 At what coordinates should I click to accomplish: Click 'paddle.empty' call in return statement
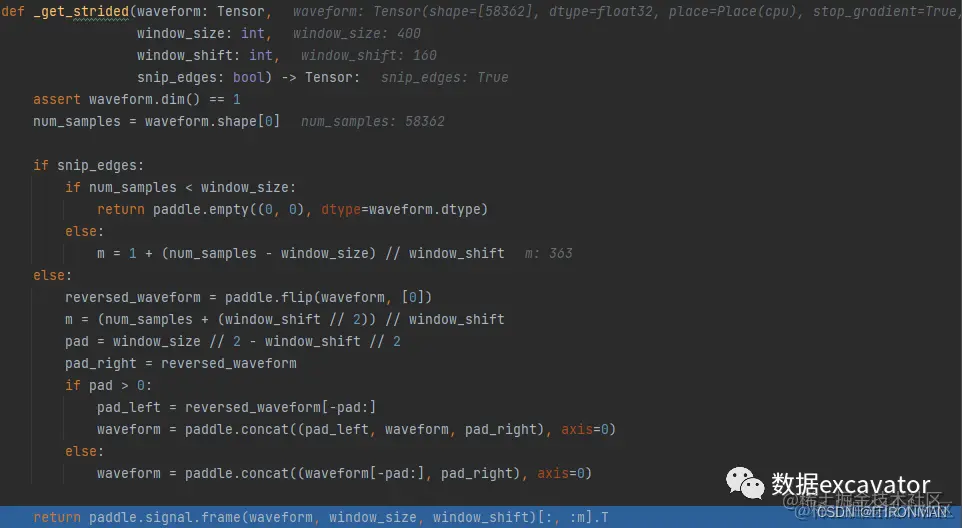[201, 210]
